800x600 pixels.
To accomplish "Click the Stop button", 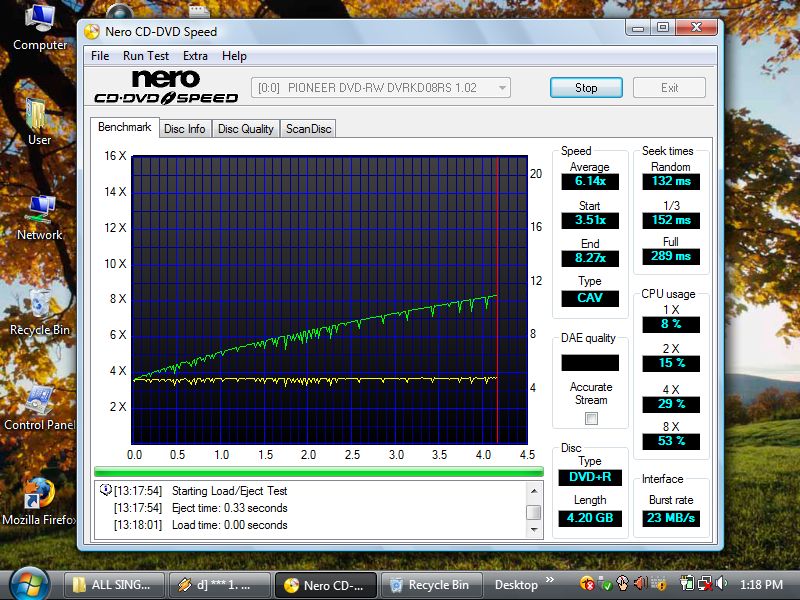I will (x=586, y=88).
